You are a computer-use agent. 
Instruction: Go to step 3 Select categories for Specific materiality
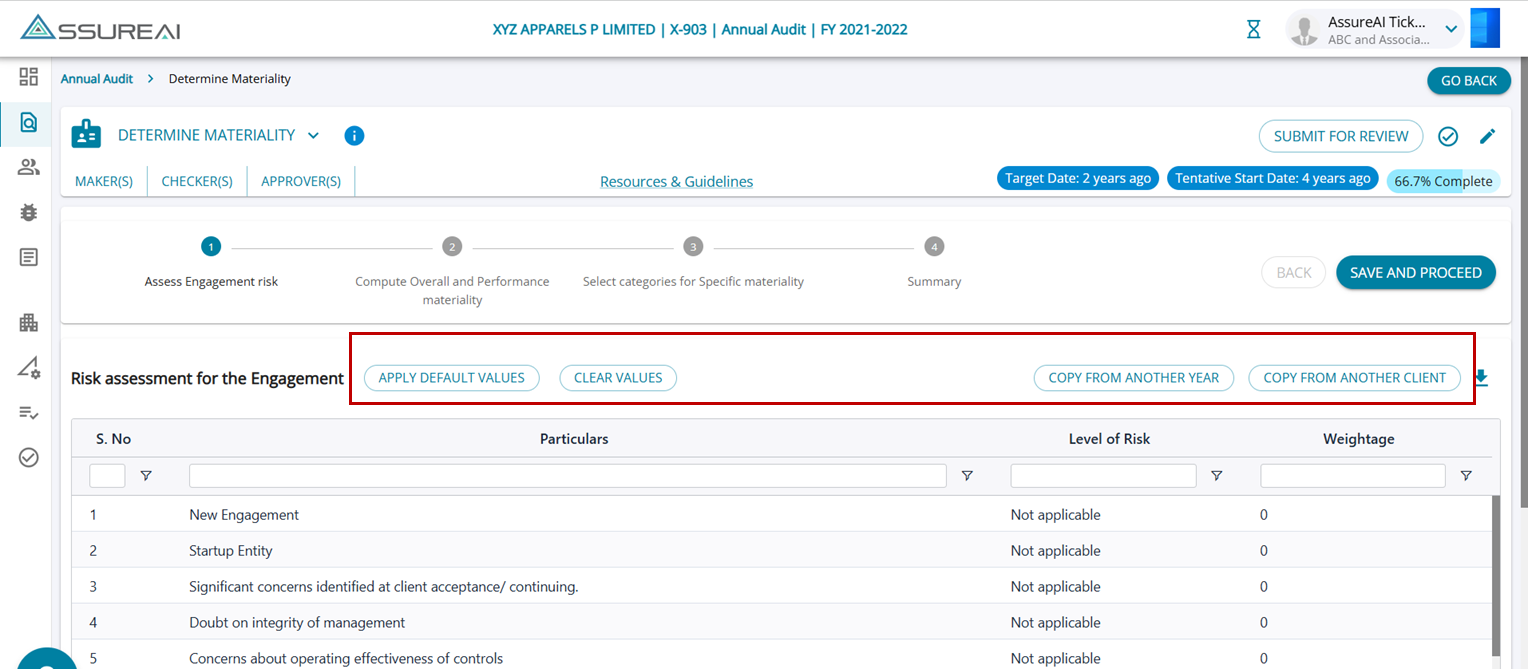(x=693, y=264)
